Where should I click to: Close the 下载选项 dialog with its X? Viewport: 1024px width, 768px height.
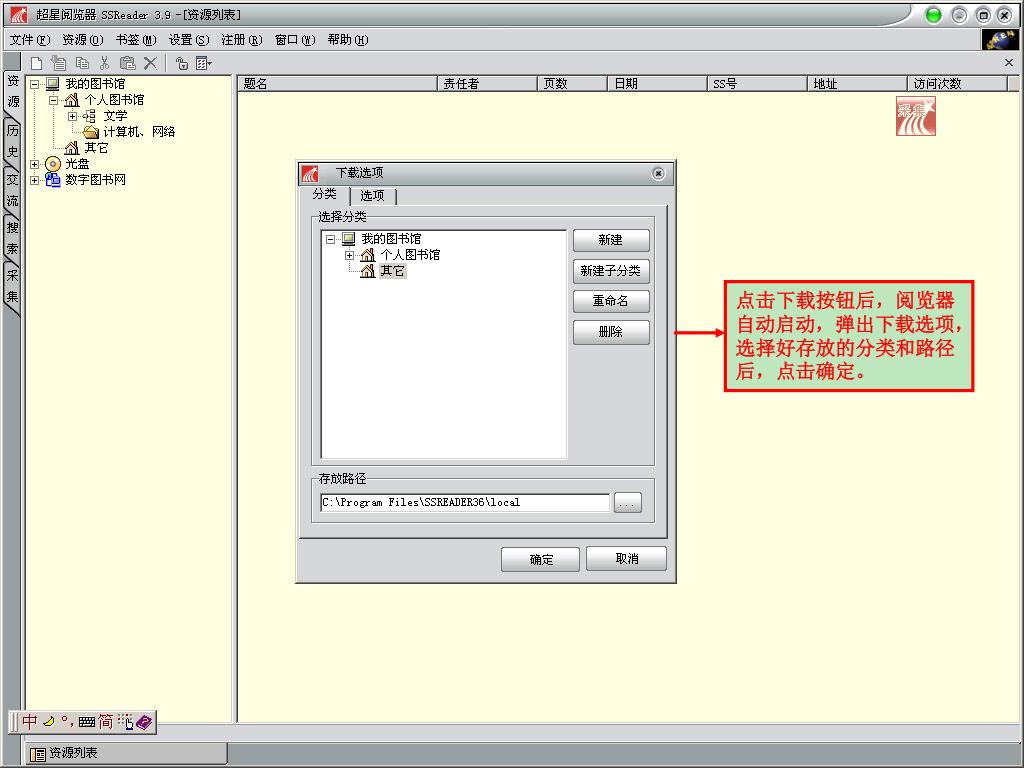pos(658,173)
